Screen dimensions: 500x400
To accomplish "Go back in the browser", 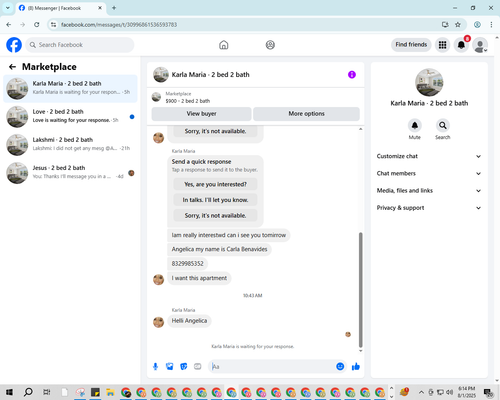I will click(9, 25).
